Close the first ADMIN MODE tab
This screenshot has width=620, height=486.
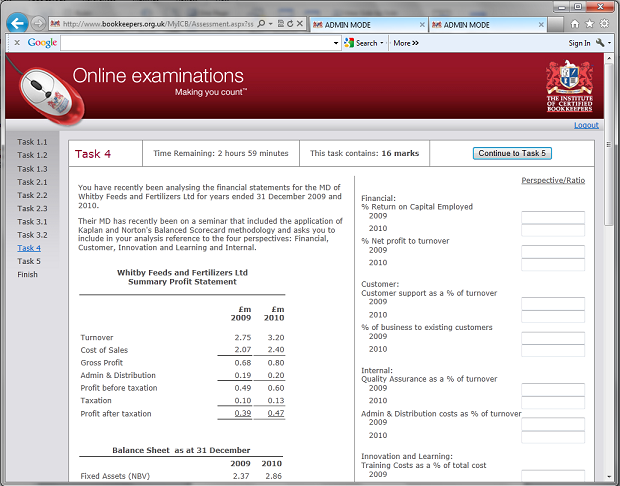[x=422, y=25]
